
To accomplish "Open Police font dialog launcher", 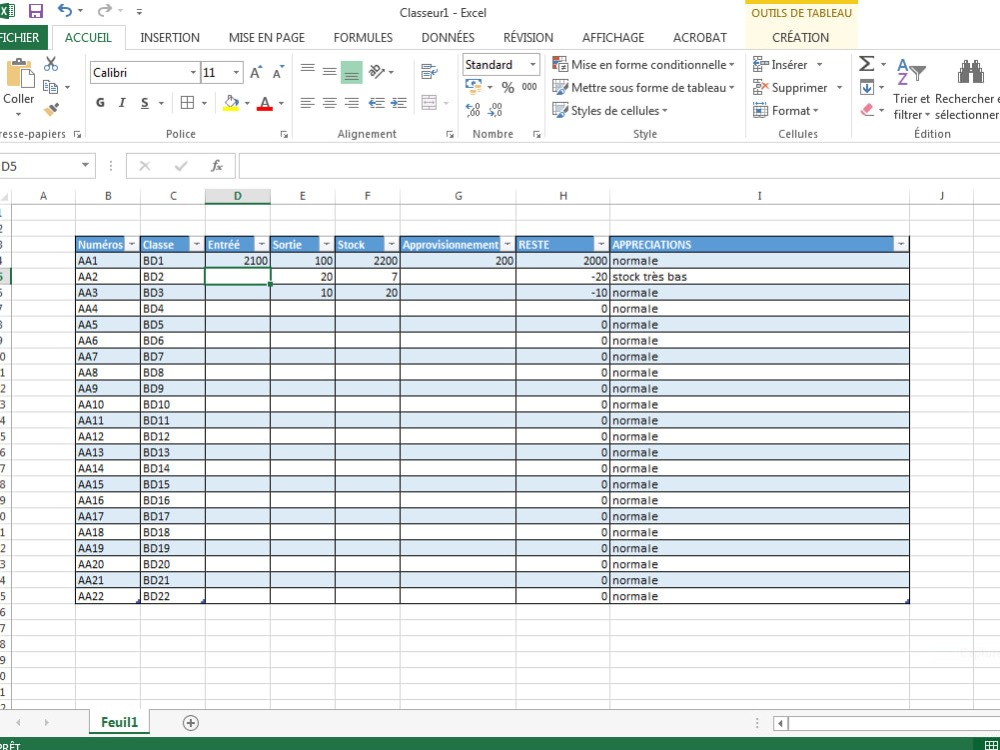I will [x=284, y=135].
